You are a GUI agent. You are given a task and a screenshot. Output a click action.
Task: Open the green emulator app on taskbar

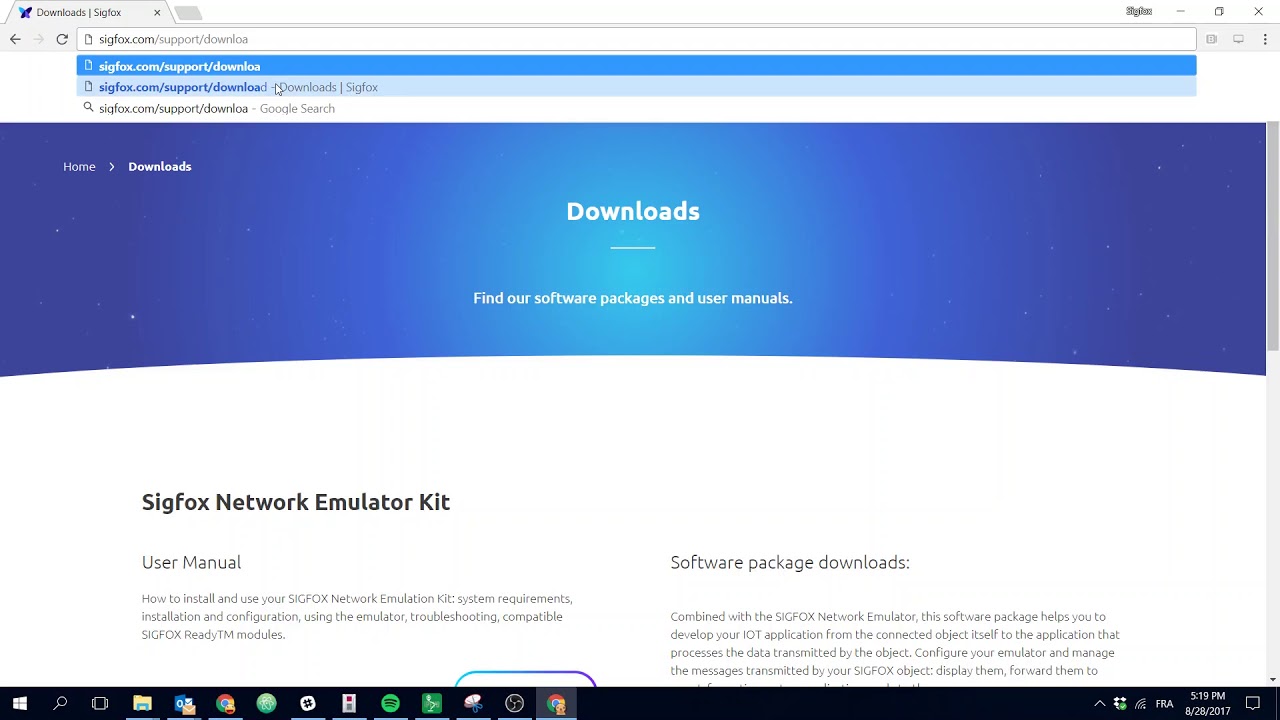(431, 704)
